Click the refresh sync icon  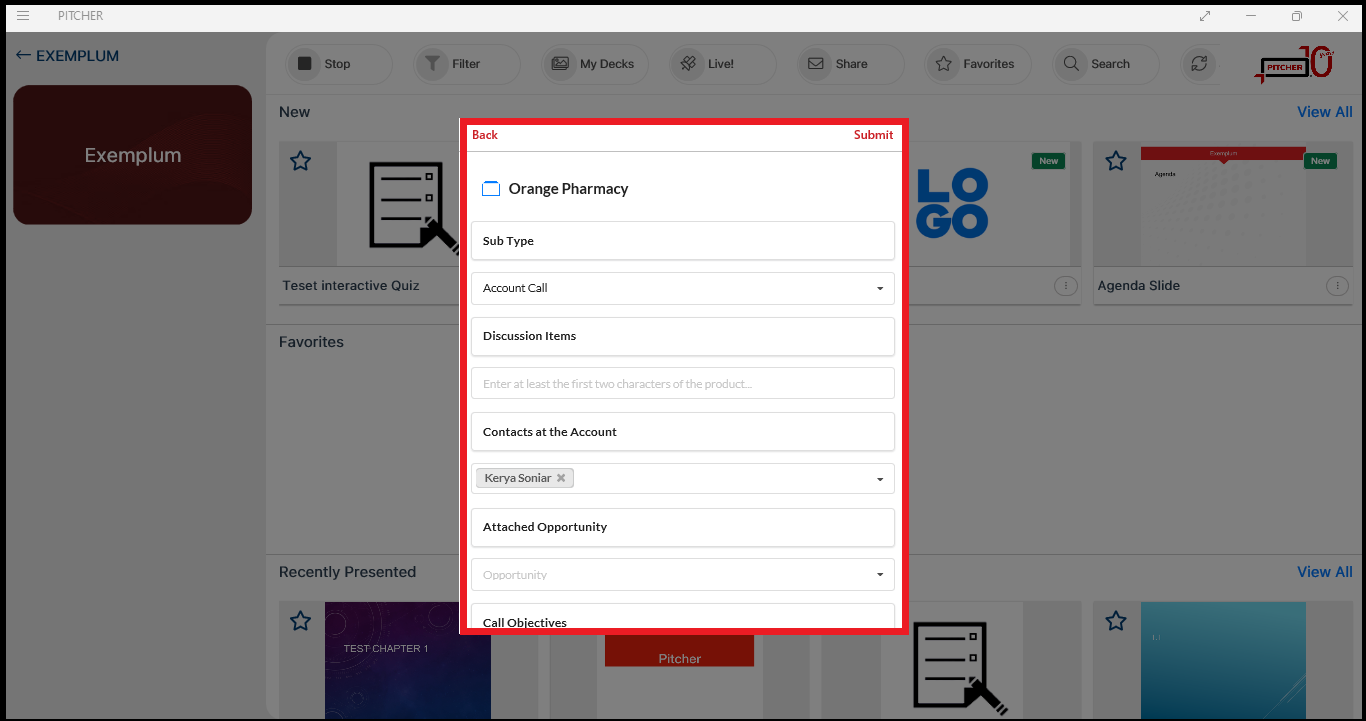tap(1197, 64)
